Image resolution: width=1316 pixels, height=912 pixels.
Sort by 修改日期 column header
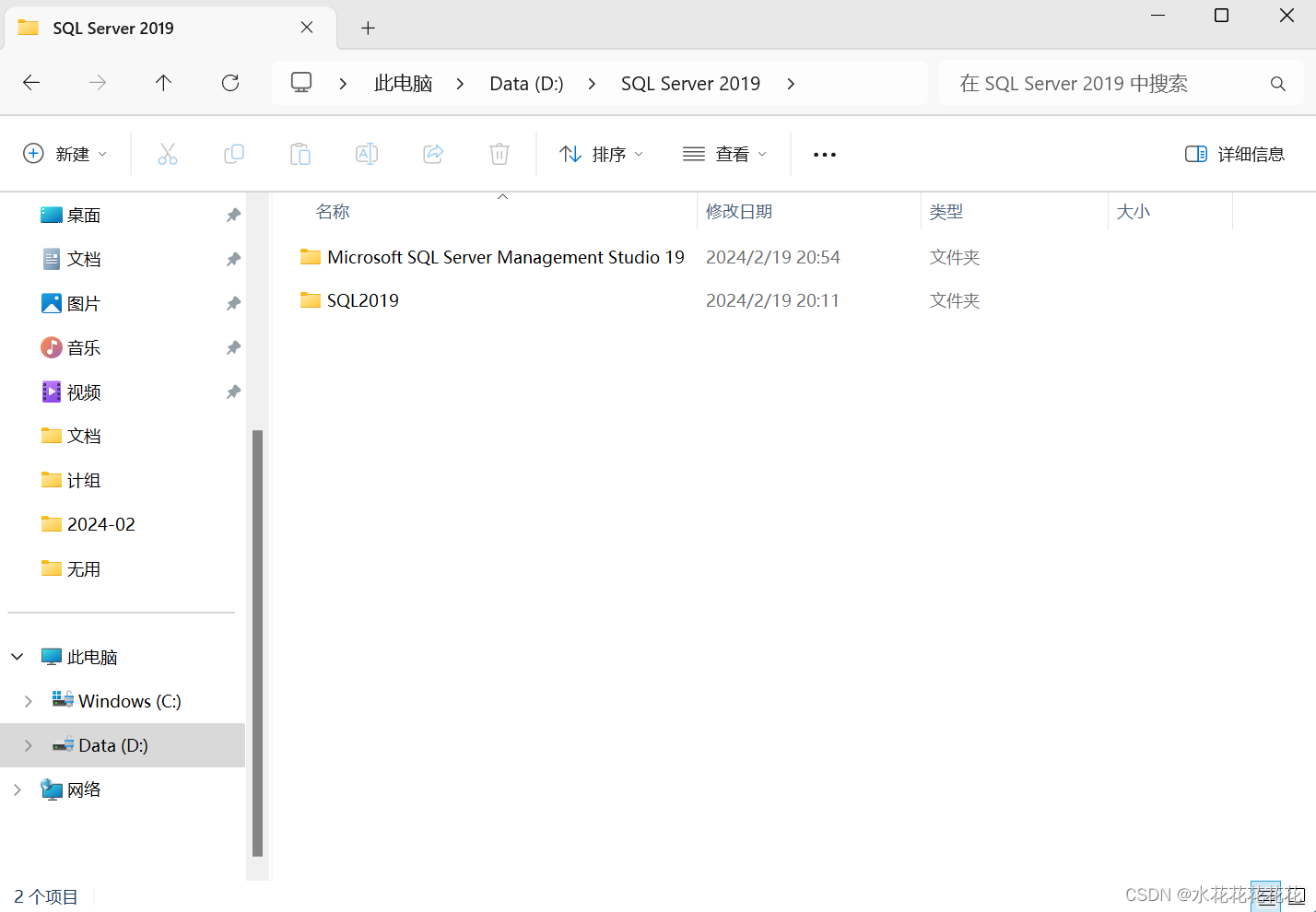click(x=739, y=212)
